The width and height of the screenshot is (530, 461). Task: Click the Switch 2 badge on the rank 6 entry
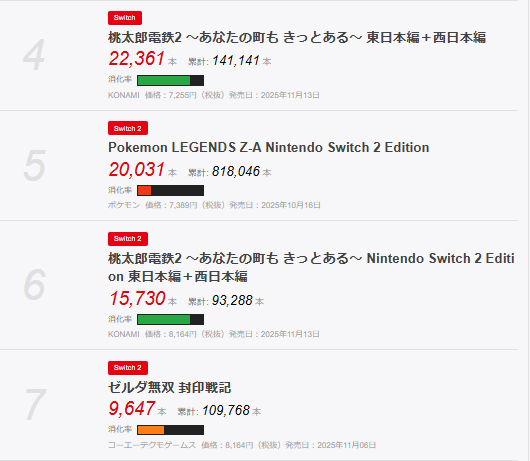tap(128, 239)
